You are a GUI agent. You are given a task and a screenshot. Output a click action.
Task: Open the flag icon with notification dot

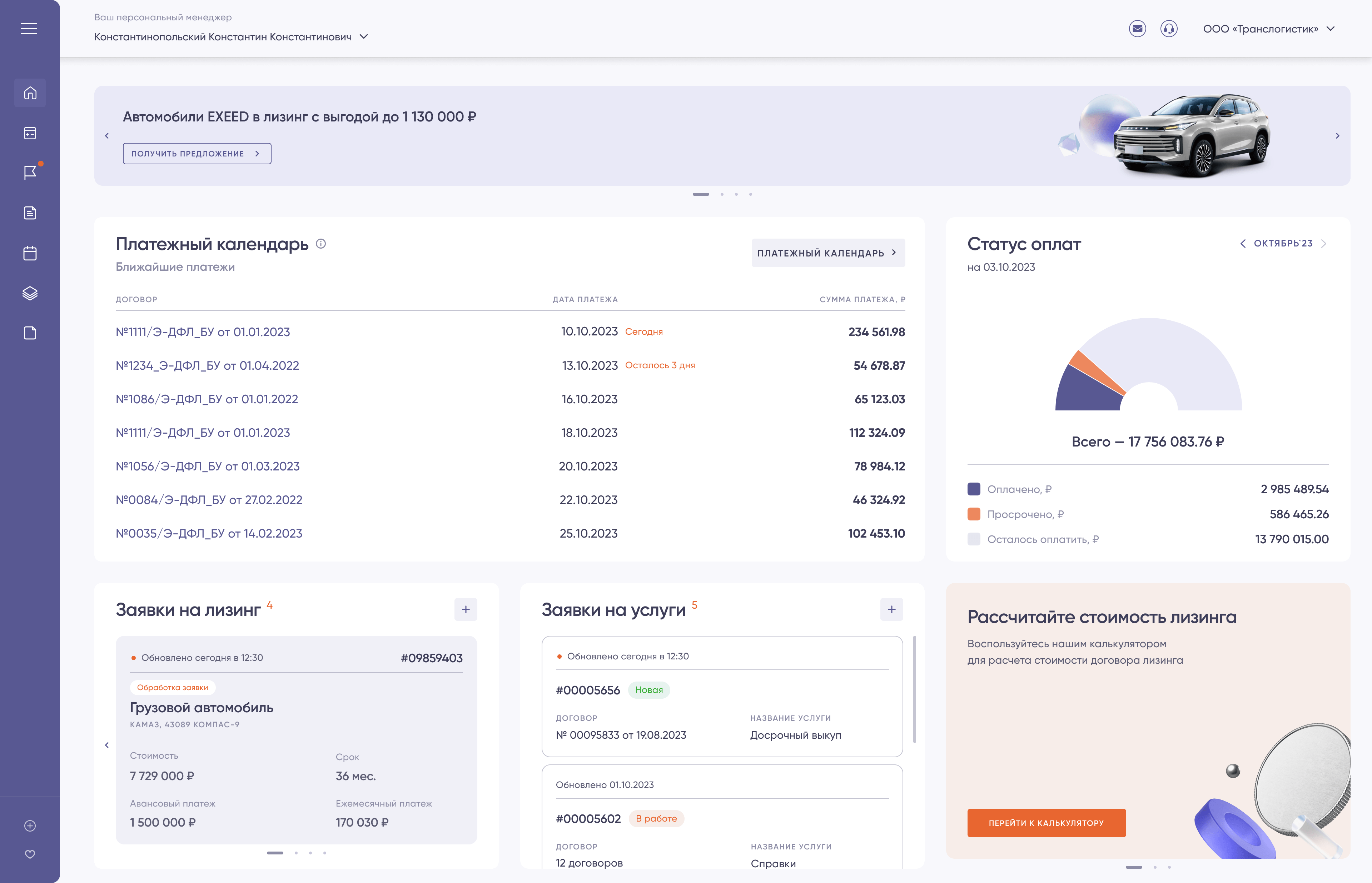30,173
